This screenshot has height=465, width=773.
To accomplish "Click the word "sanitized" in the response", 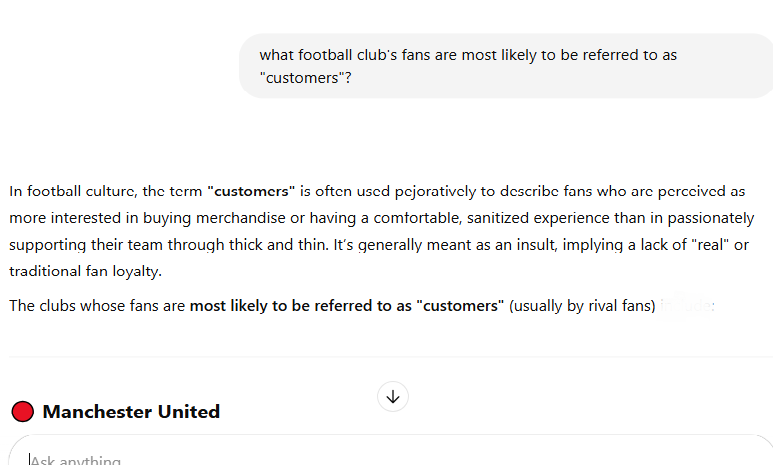I will click(x=498, y=218).
